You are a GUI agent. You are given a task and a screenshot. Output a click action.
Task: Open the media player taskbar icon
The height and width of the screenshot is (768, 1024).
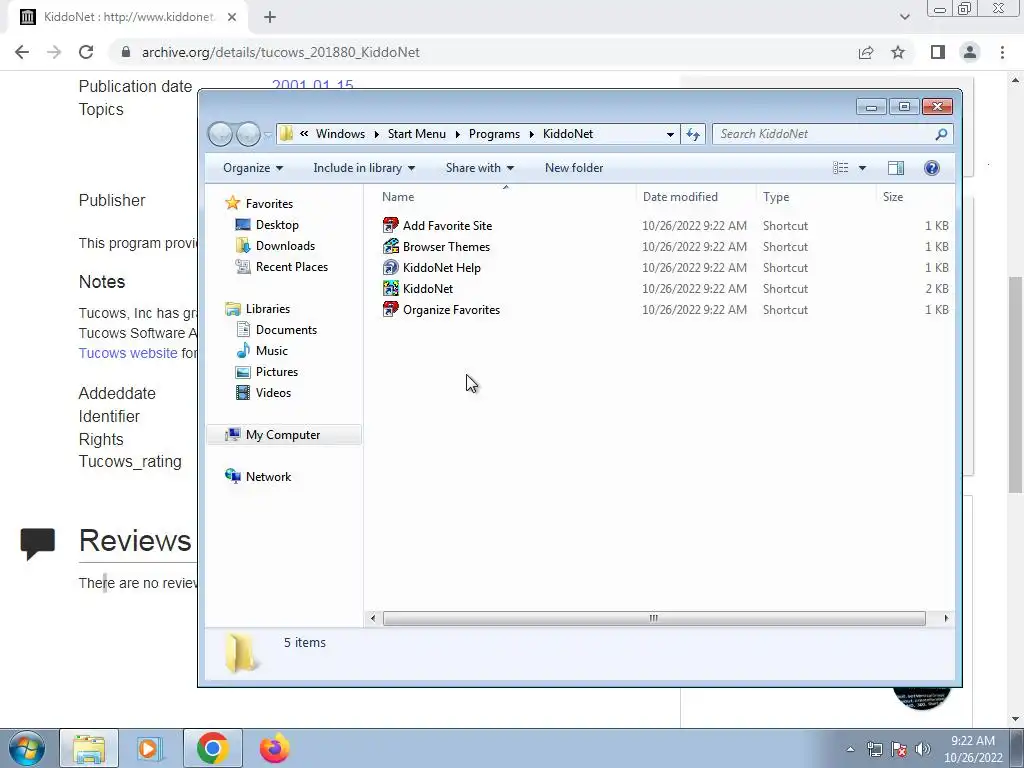(x=150, y=748)
